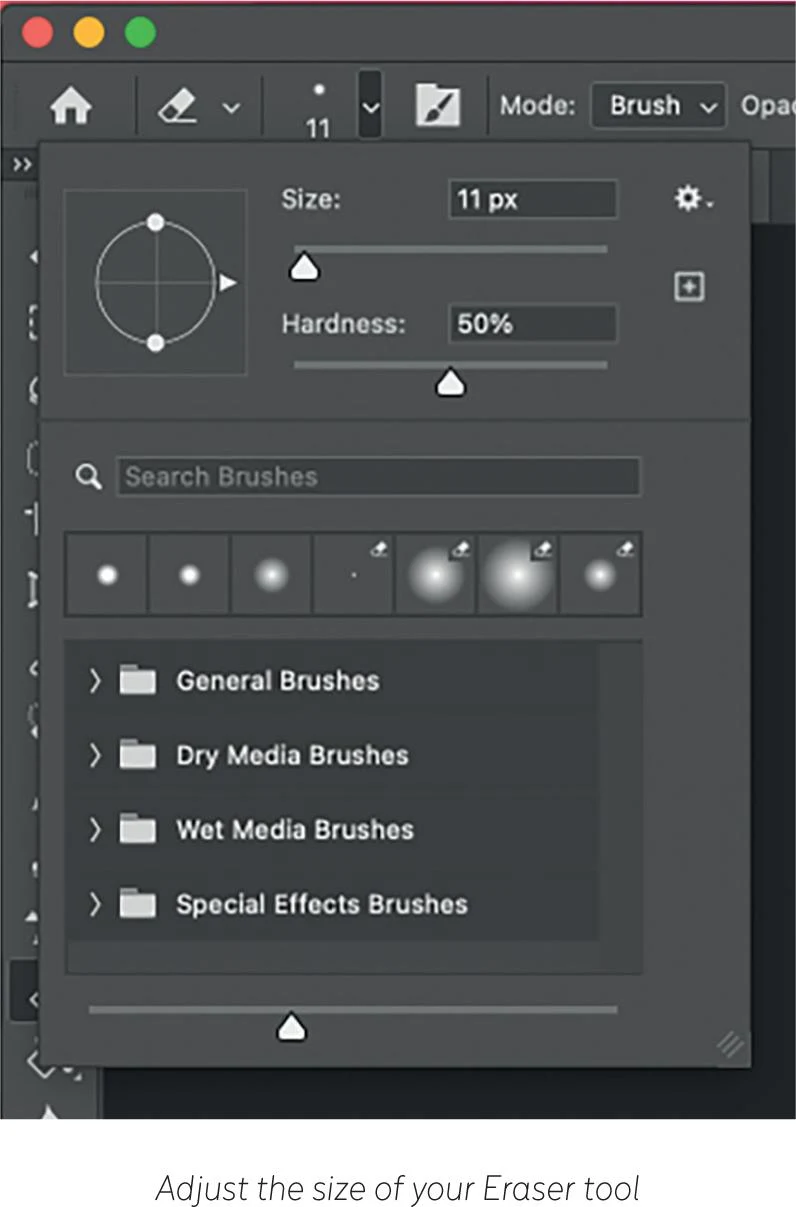Open the Mode dropdown set to Brush
Viewport: 796px width, 1207px height.
click(x=657, y=106)
